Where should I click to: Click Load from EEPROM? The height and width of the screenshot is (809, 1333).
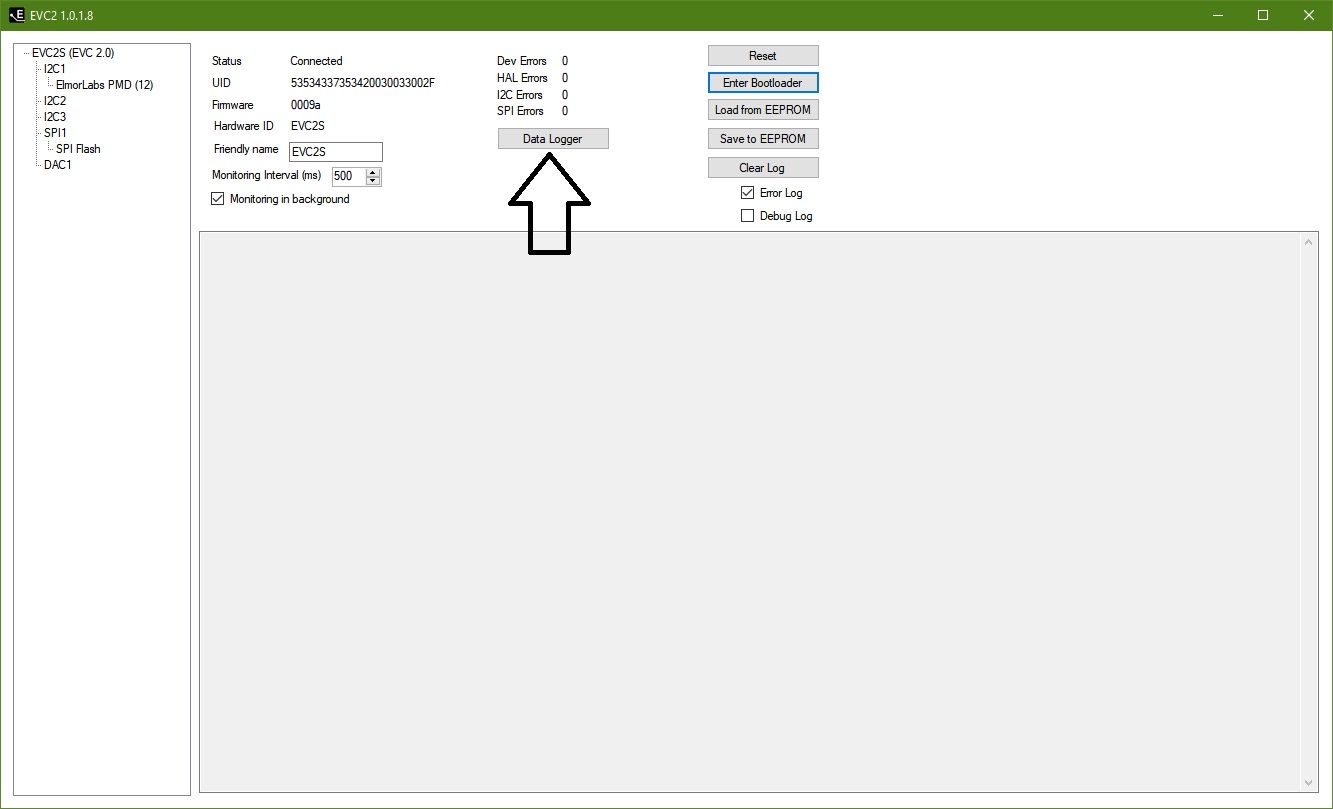(x=762, y=110)
